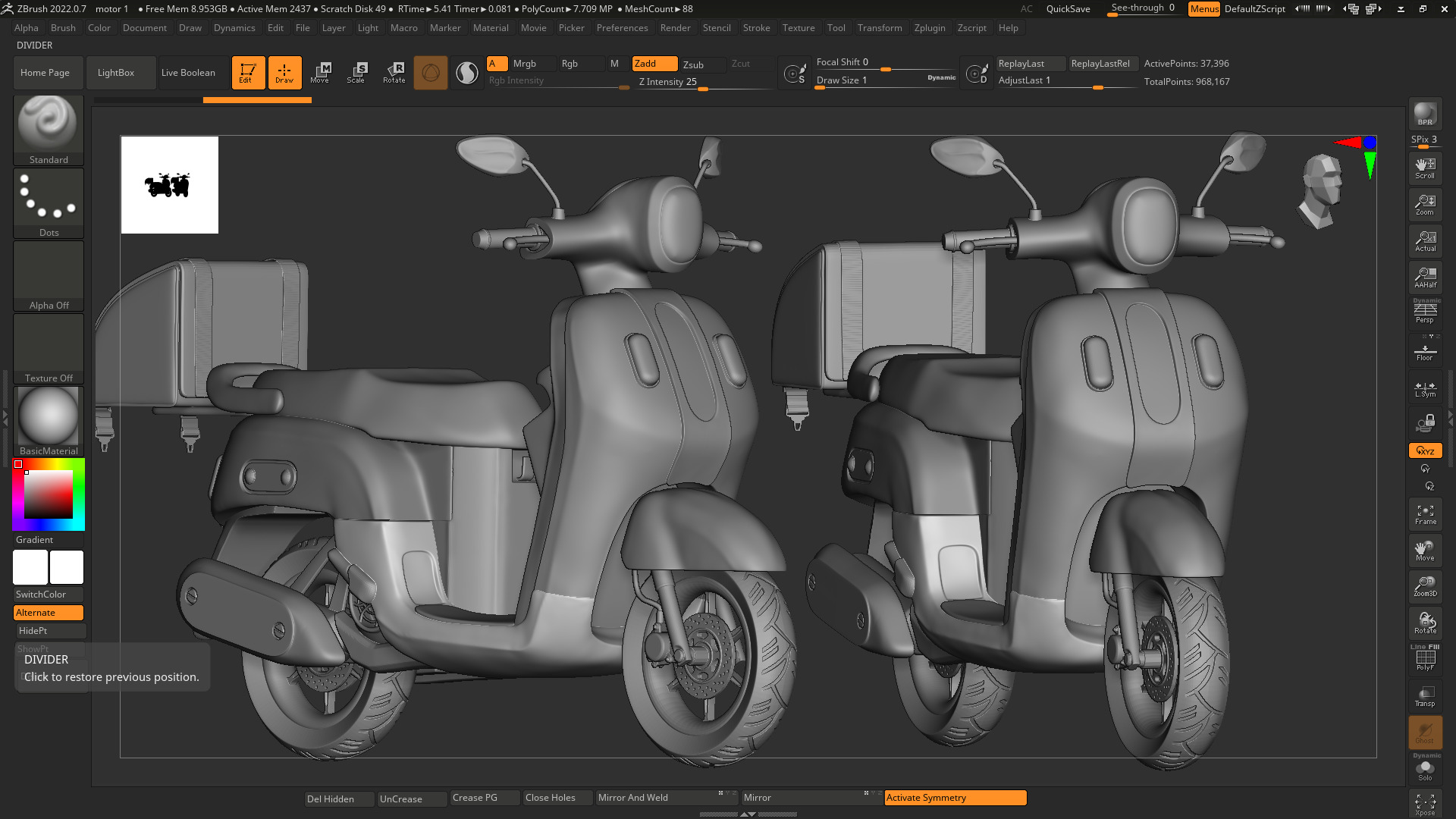Click the AAHalf icon

(1426, 277)
